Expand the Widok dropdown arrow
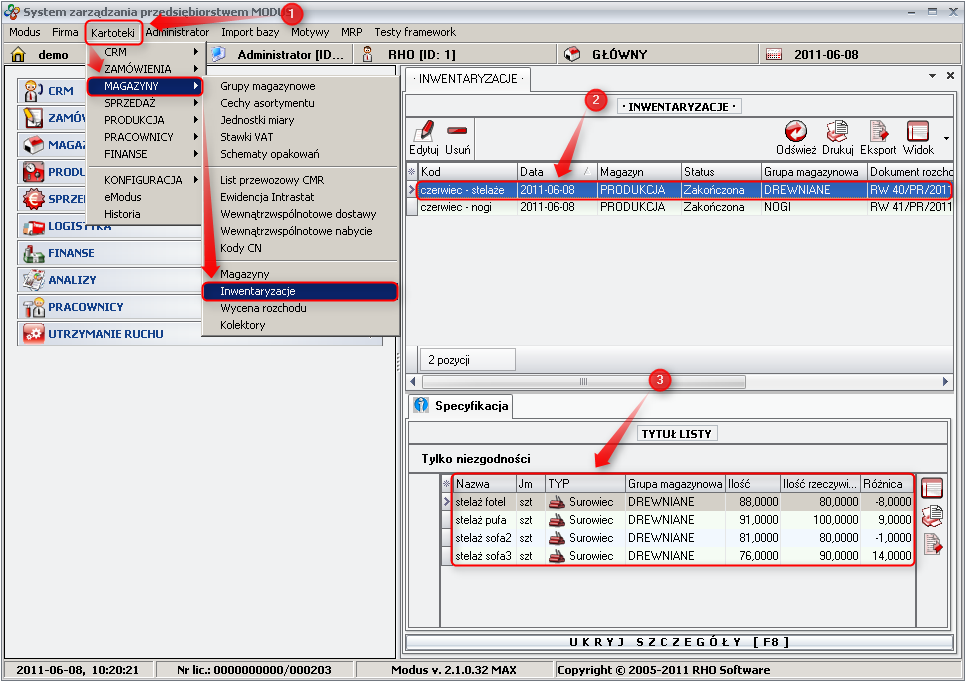Screen dimensions: 966x682 click(x=946, y=137)
